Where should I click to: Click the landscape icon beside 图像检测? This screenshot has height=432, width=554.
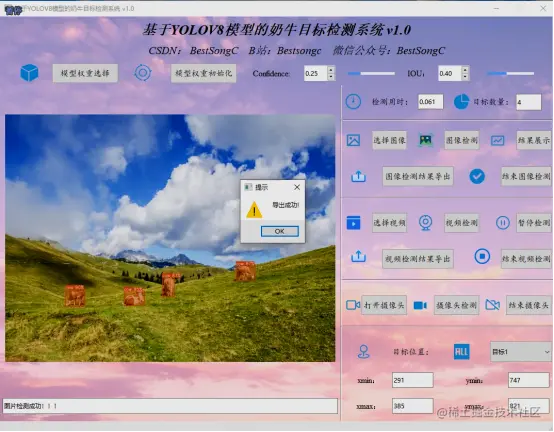426,140
